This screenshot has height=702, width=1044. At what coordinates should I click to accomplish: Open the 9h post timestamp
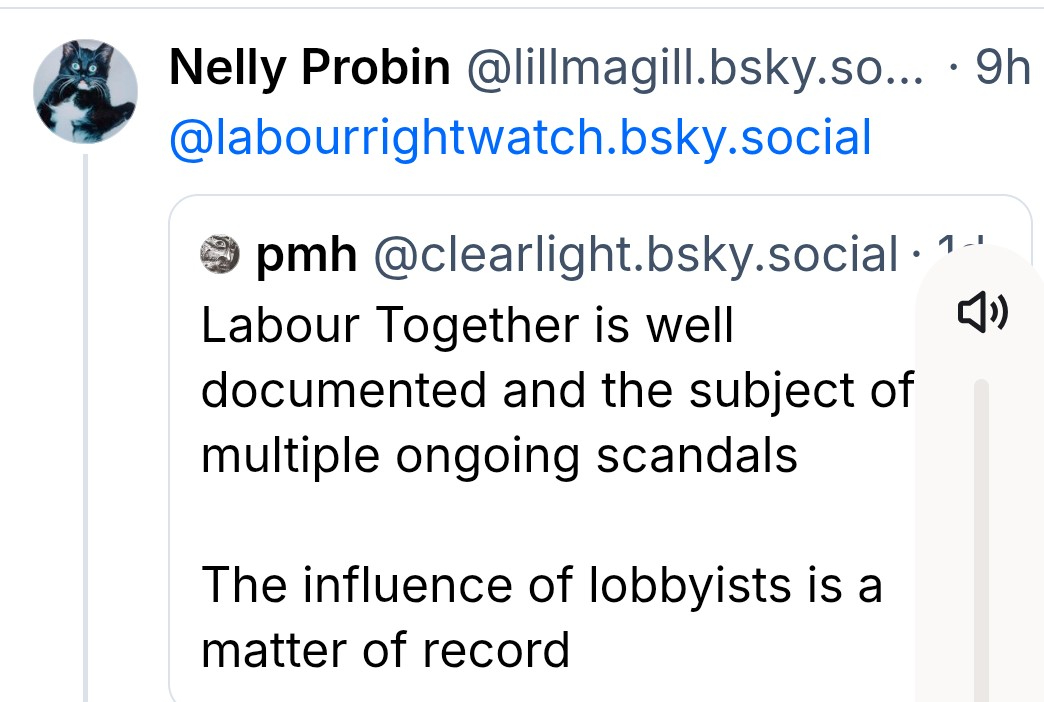tap(1002, 69)
